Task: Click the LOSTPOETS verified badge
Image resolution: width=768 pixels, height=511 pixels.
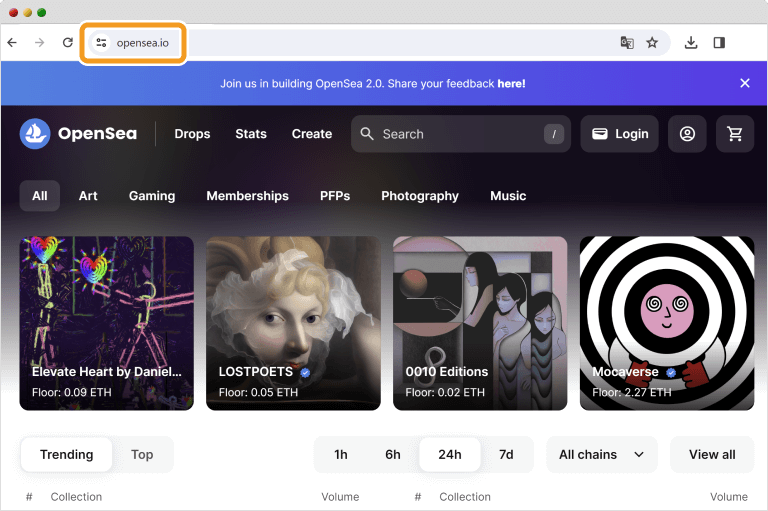Action: (305, 373)
